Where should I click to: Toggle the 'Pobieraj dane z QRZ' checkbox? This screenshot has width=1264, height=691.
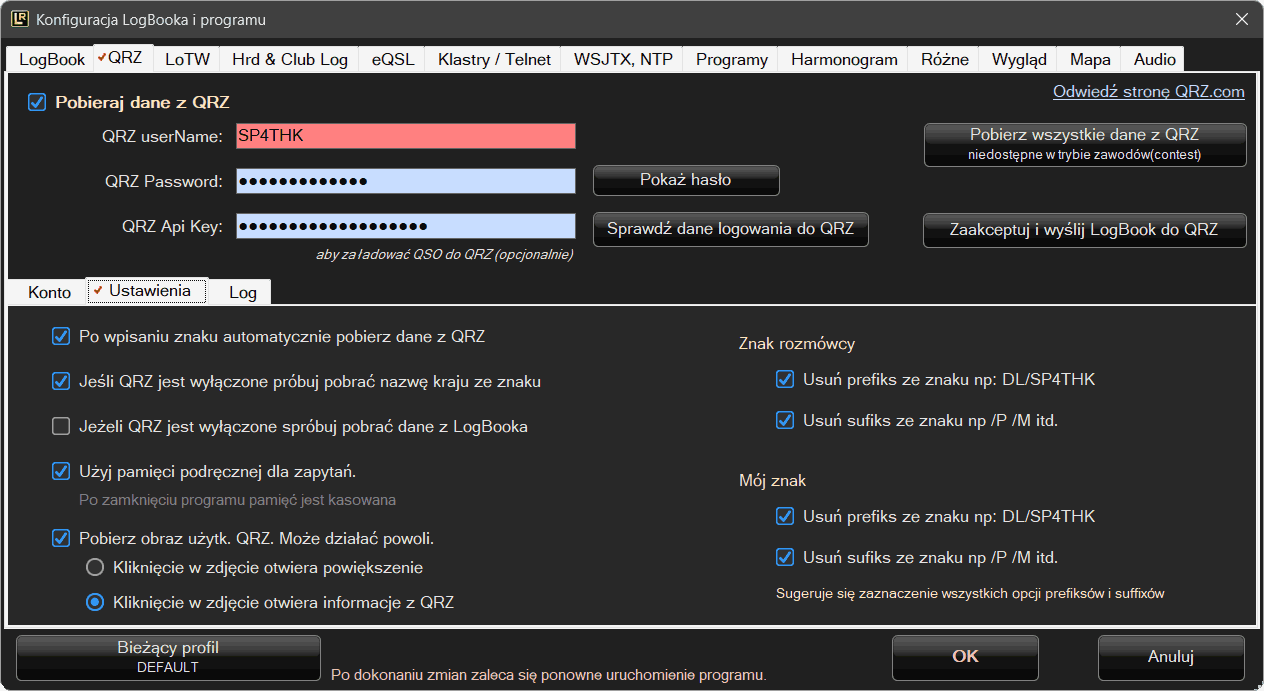coord(37,102)
